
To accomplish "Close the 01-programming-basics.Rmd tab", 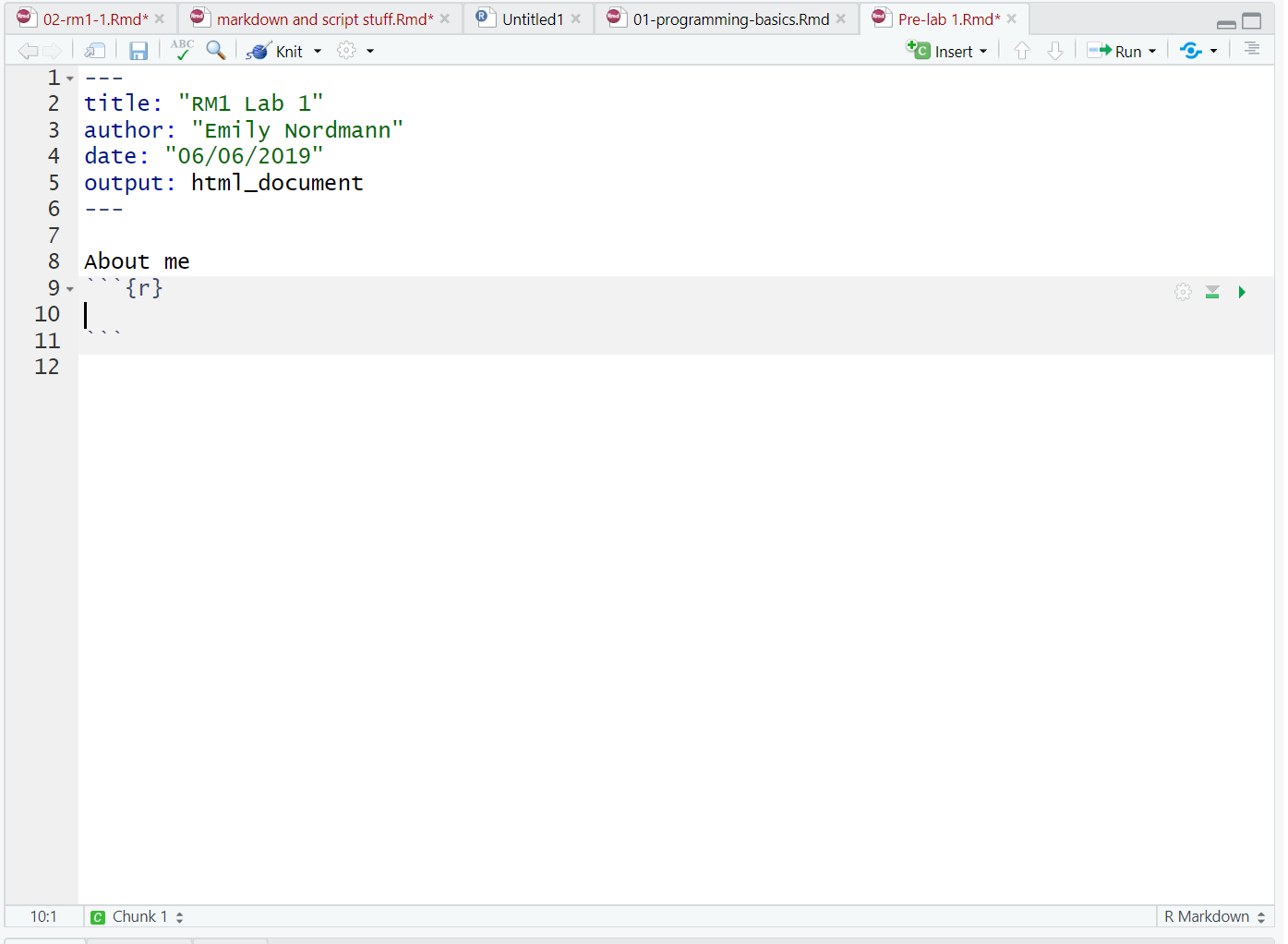I will (841, 18).
